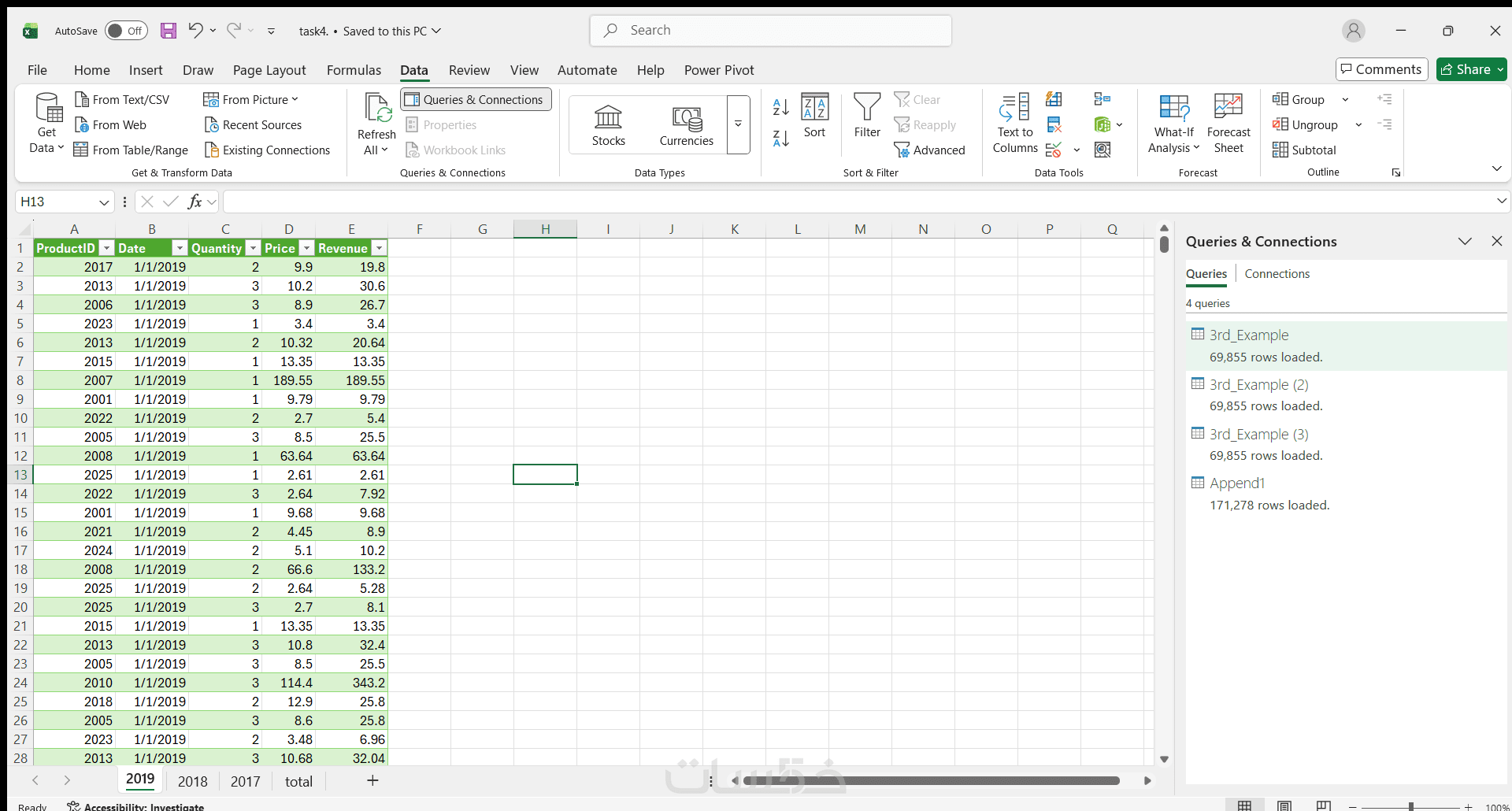The width and height of the screenshot is (1512, 811).
Task: Click the Consolidate icon
Action: coord(1102,99)
